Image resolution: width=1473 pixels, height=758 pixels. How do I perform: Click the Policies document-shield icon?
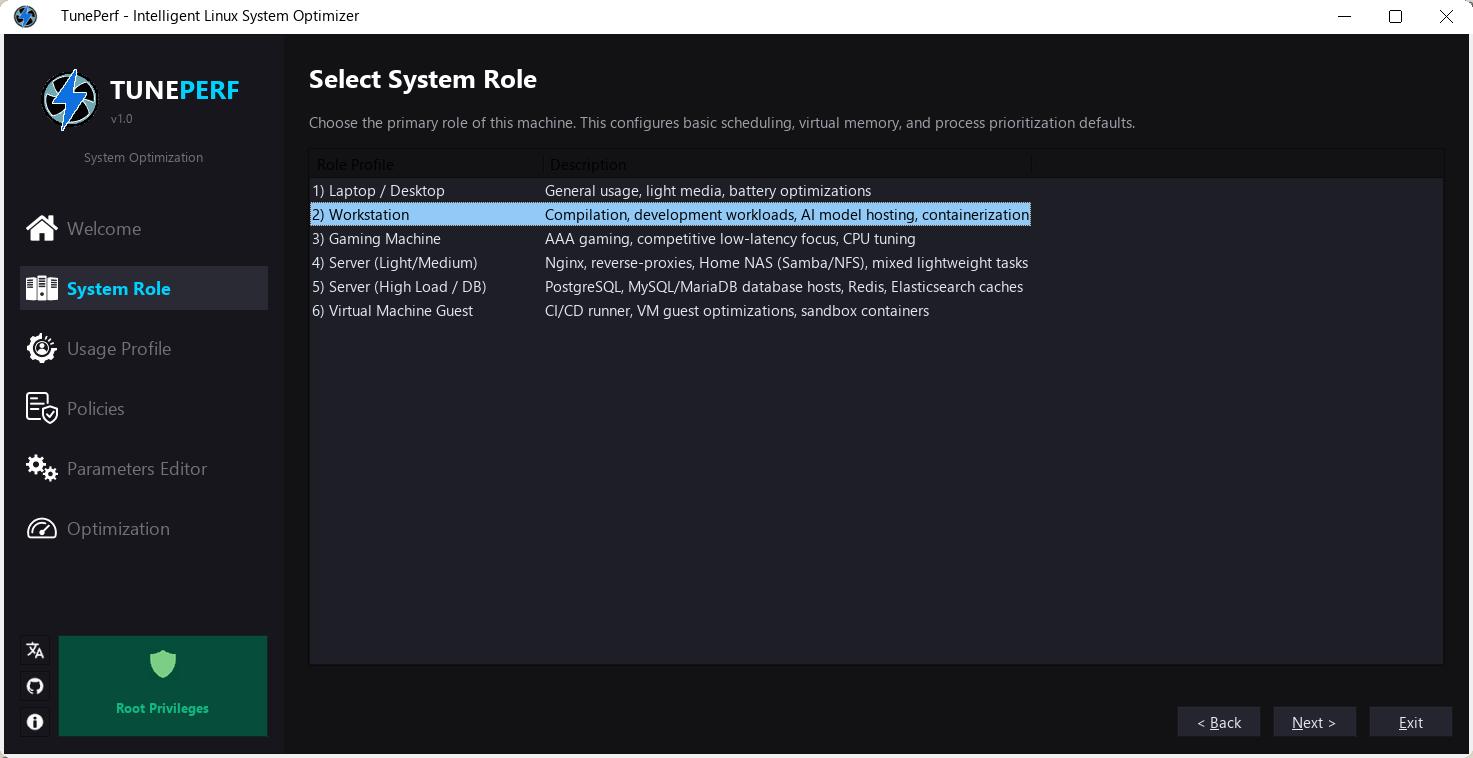pyautogui.click(x=42, y=408)
